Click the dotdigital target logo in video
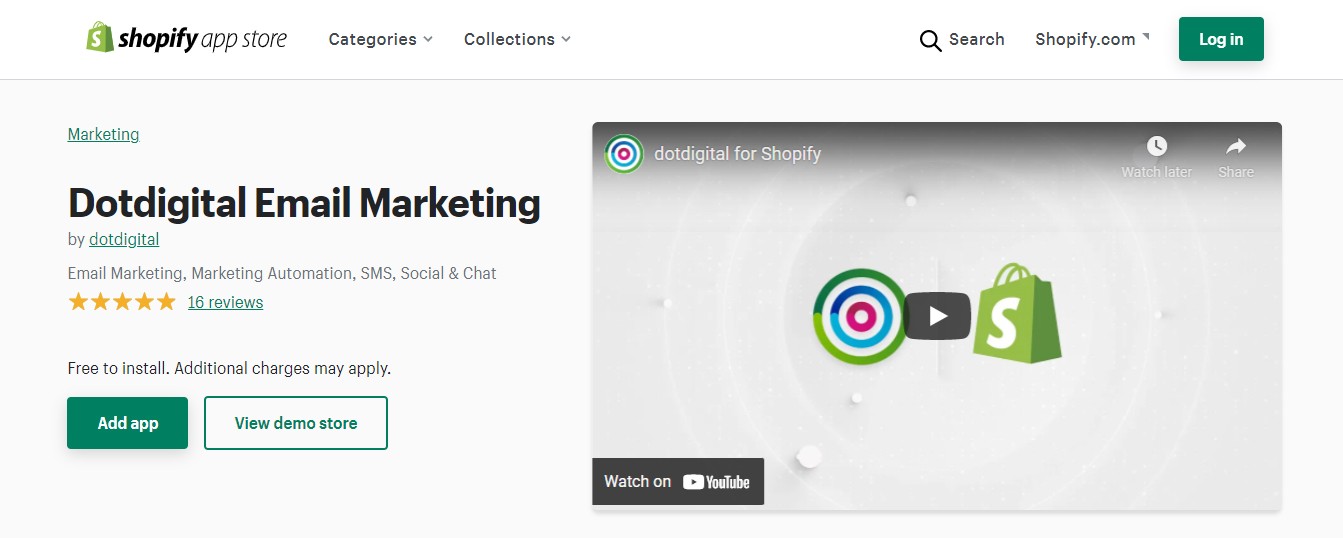1343x538 pixels. tap(859, 316)
